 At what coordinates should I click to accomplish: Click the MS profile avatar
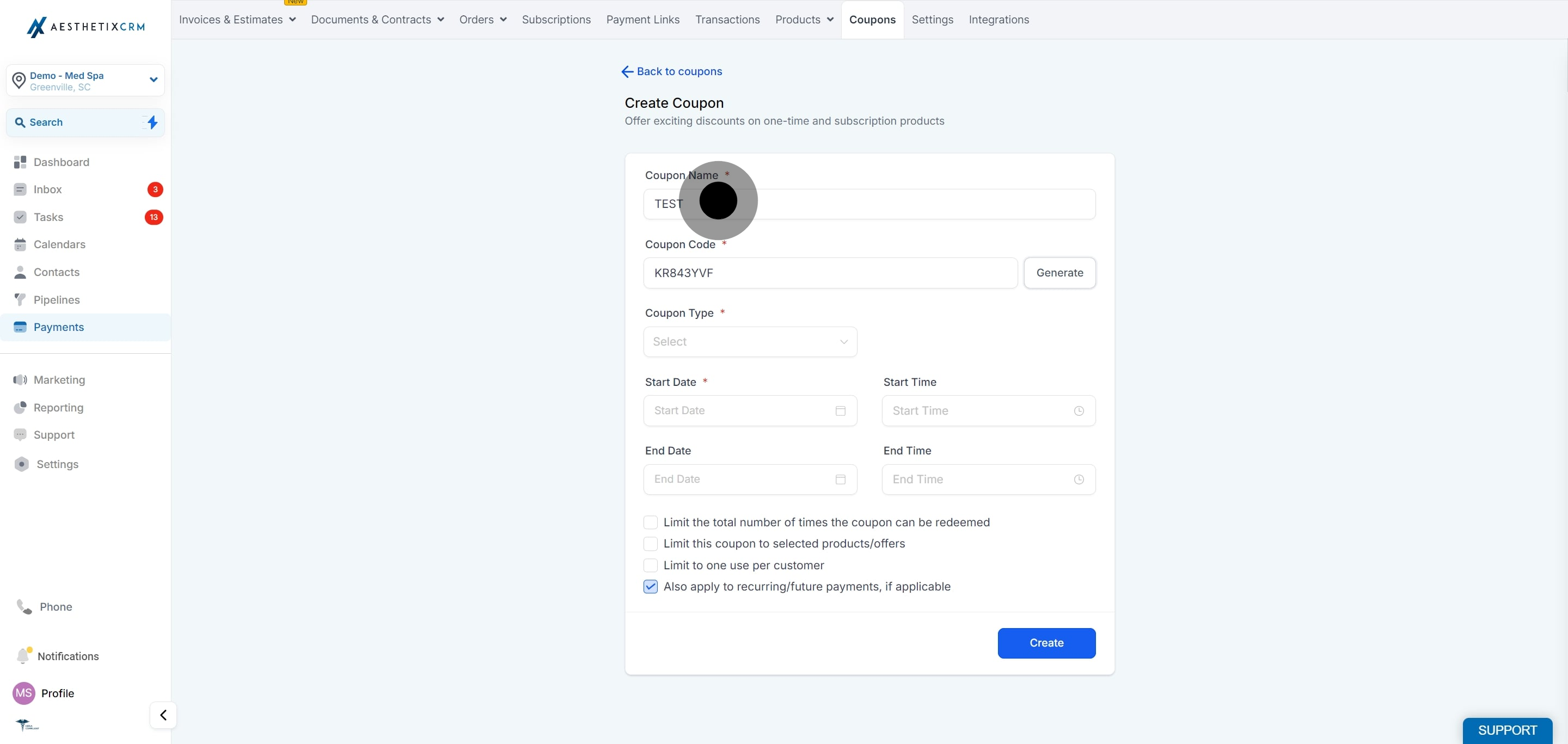click(x=24, y=693)
